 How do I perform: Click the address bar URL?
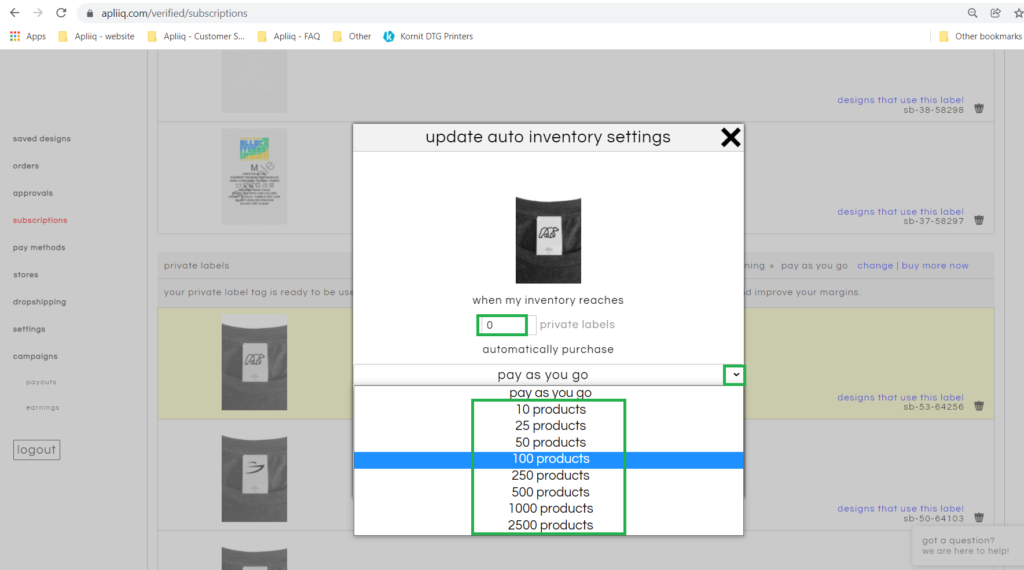pos(174,13)
